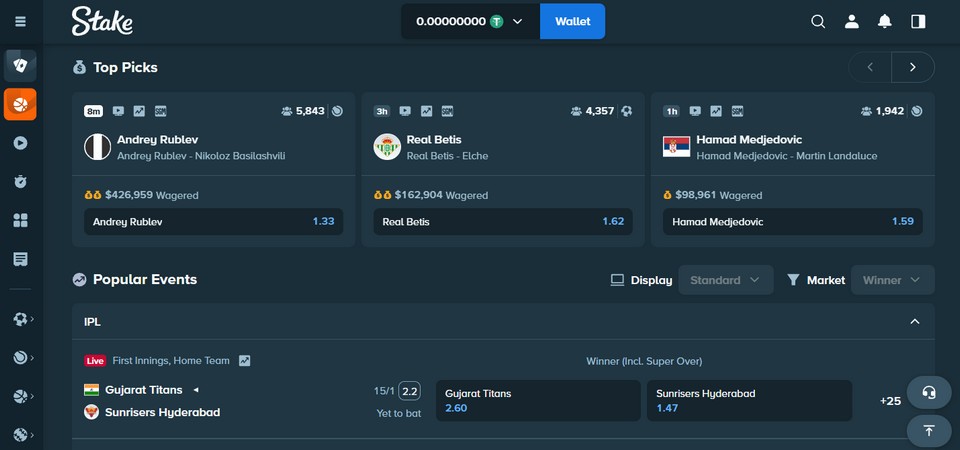Bet on Sunrisers Hyderabad at 1.47
This screenshot has width=960, height=450.
[x=749, y=400]
